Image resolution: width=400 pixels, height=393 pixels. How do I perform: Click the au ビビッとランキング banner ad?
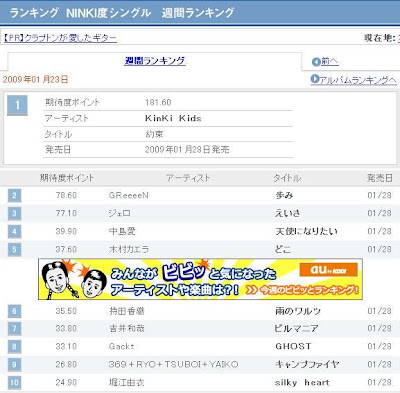click(200, 279)
